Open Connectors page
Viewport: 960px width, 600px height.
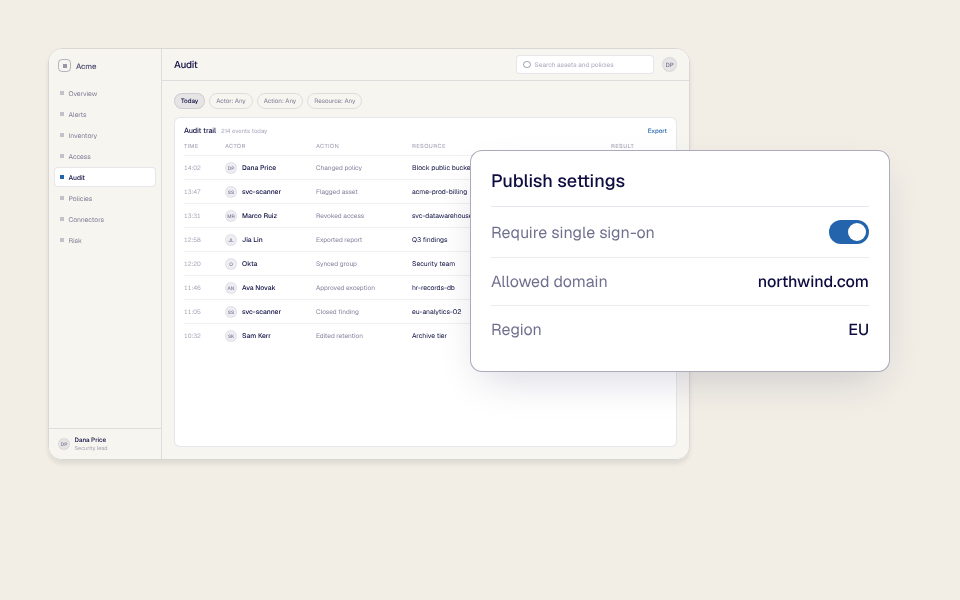tap(105, 219)
